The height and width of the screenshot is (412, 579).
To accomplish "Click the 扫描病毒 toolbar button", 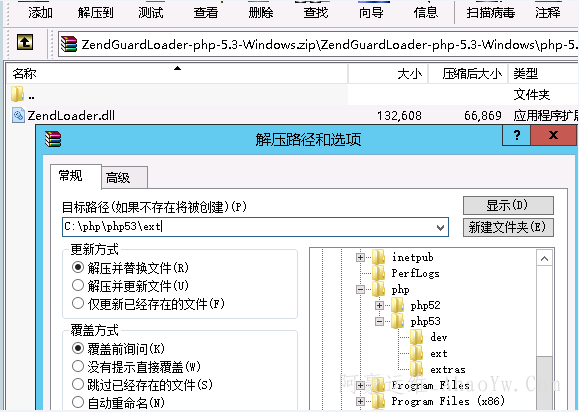I will 490,13.
